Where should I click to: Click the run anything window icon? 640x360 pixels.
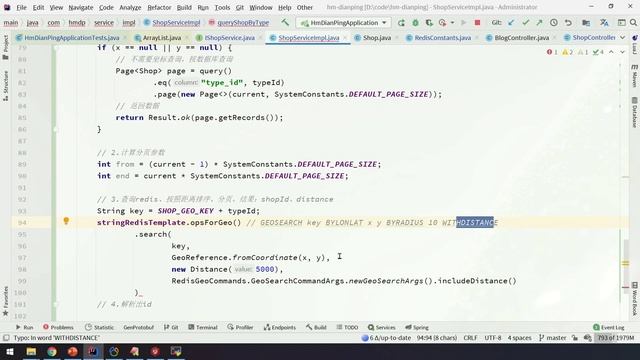(x=621, y=23)
